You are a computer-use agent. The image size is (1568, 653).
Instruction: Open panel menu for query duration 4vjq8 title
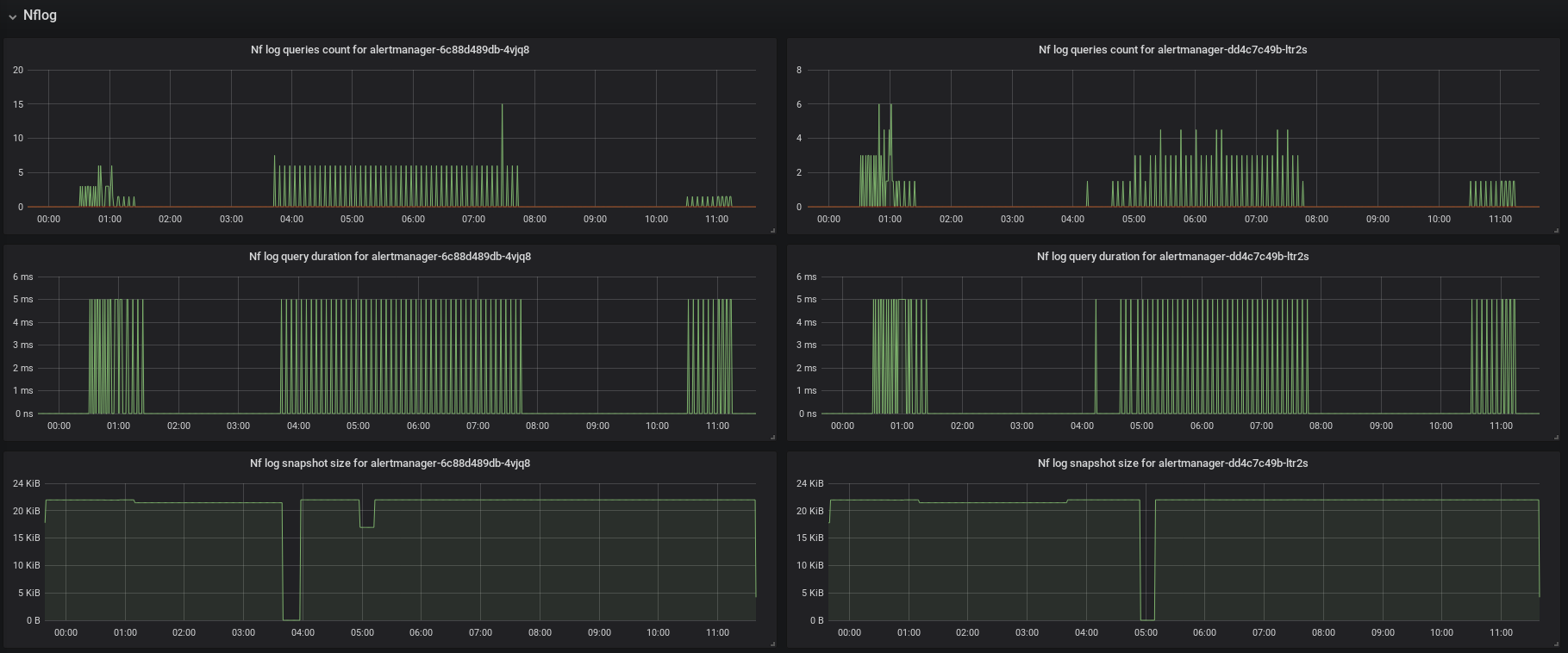coord(390,257)
